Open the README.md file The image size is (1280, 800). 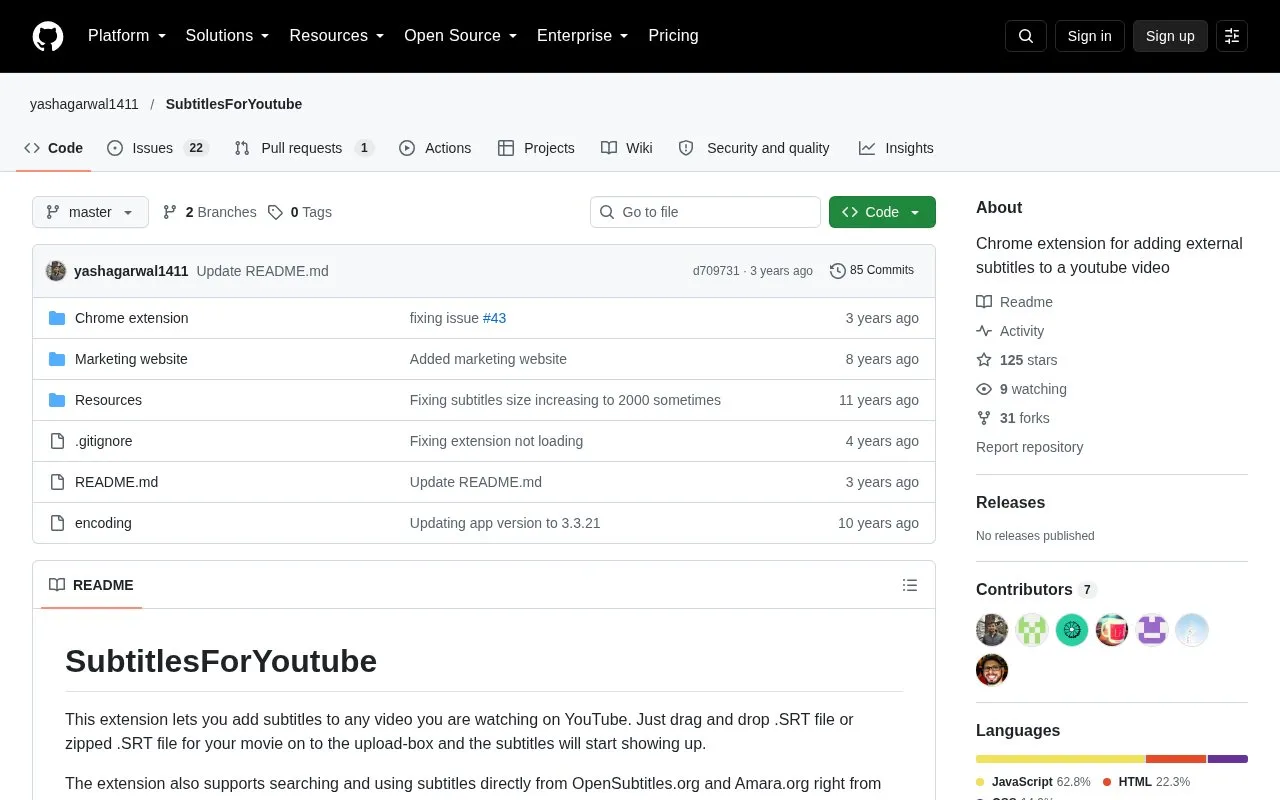coord(116,482)
